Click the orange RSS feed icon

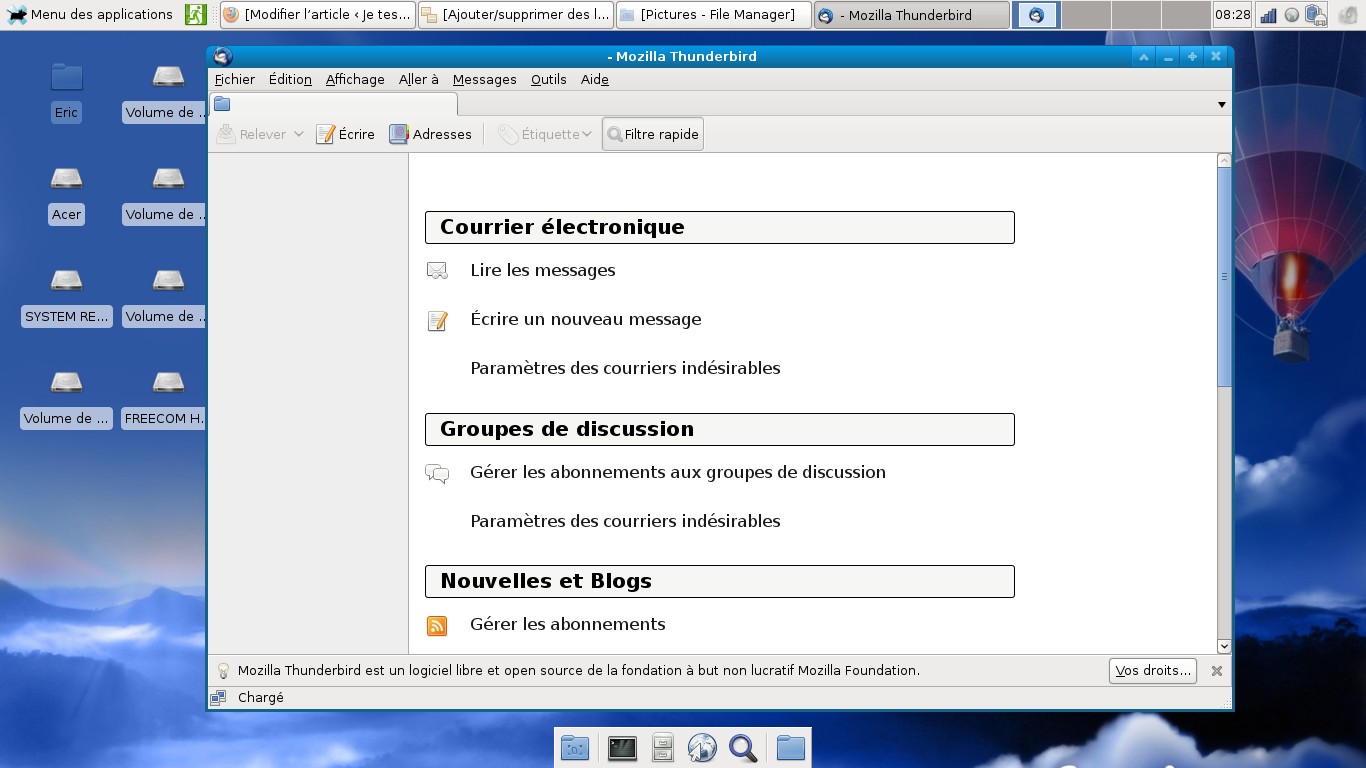[437, 626]
